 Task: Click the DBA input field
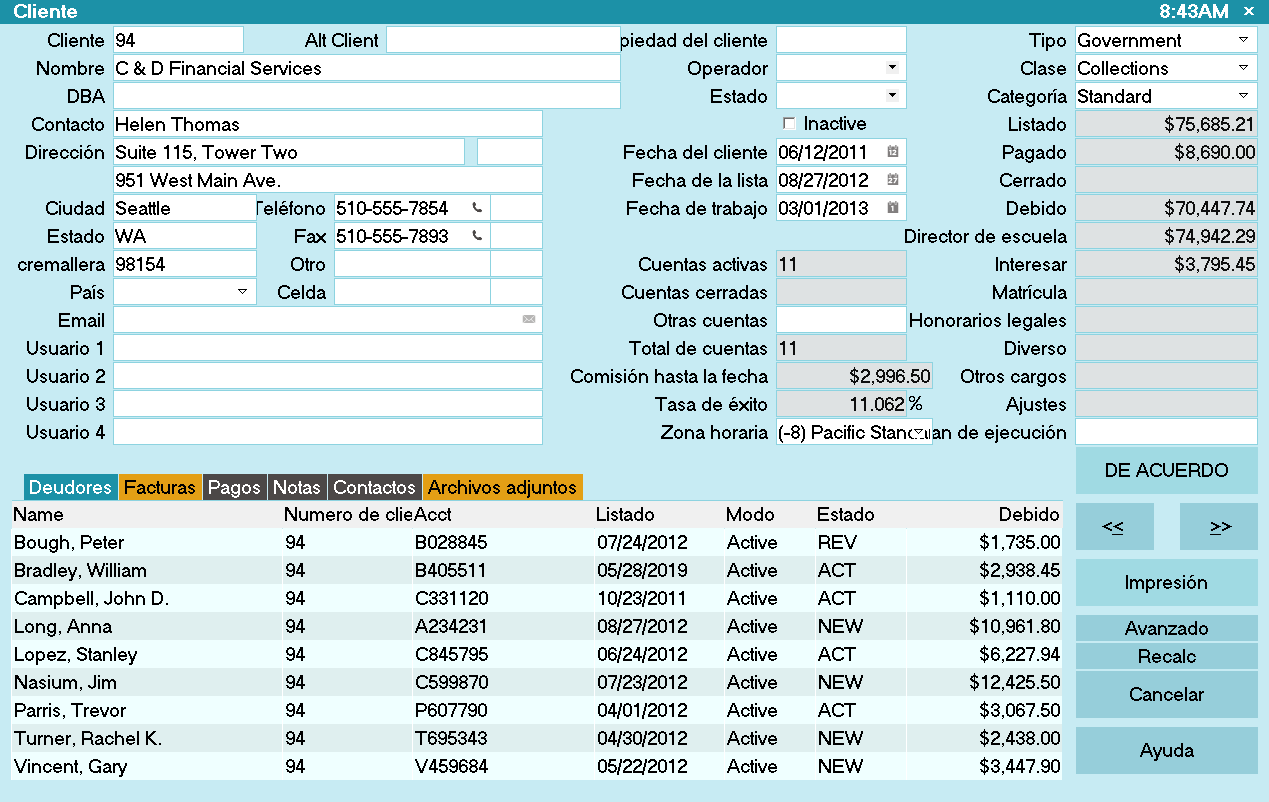coord(367,96)
